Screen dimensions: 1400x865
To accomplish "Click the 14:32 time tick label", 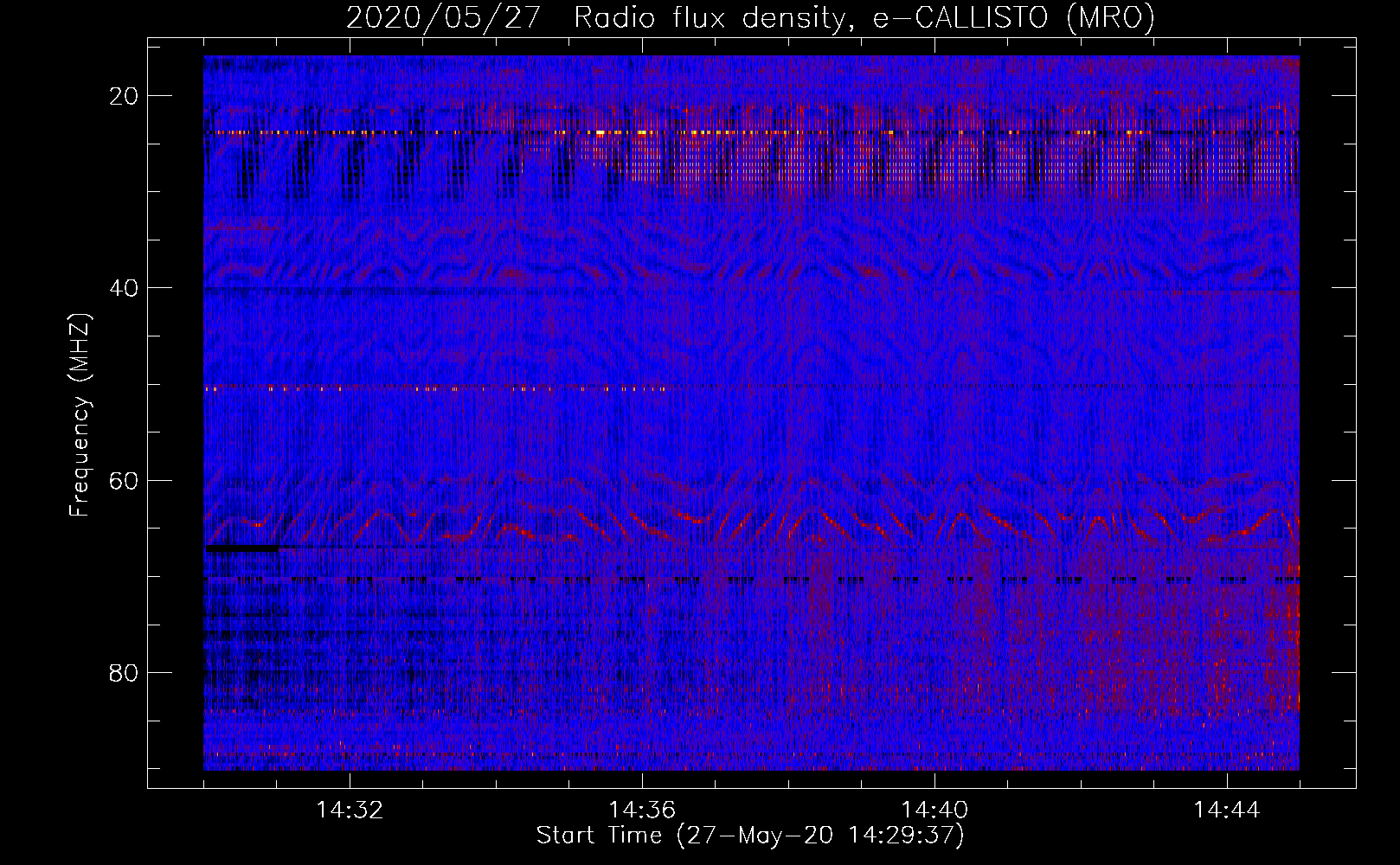I will click(350, 810).
